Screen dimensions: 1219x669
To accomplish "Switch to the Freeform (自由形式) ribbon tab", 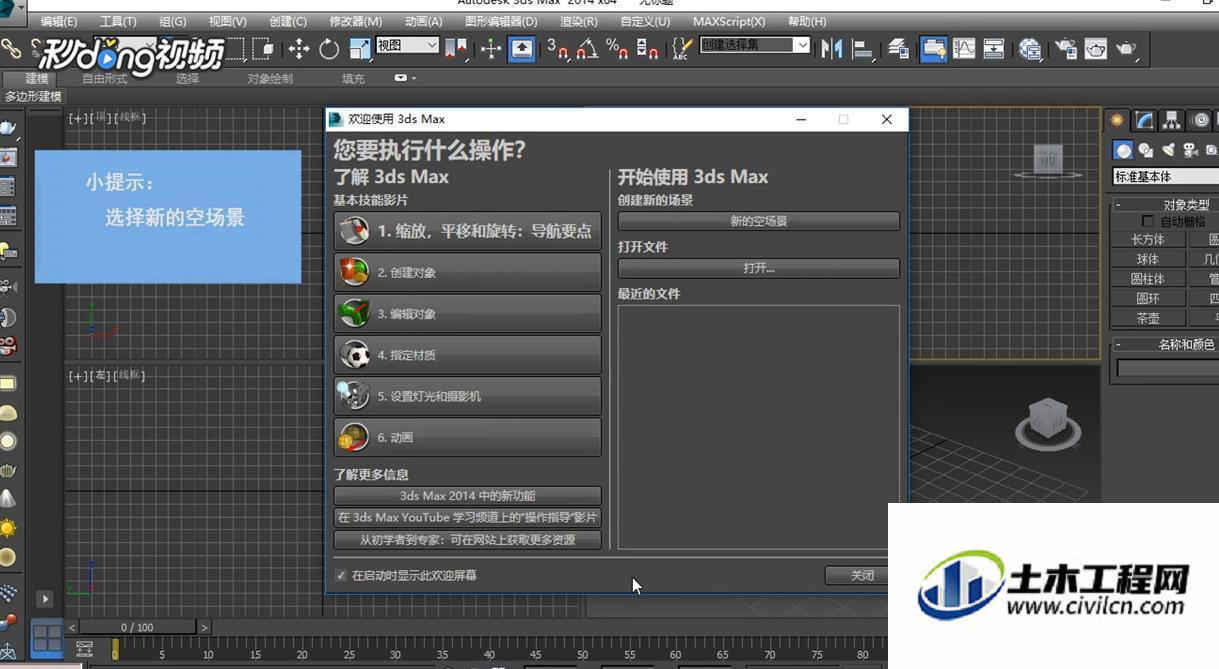I will [106, 78].
